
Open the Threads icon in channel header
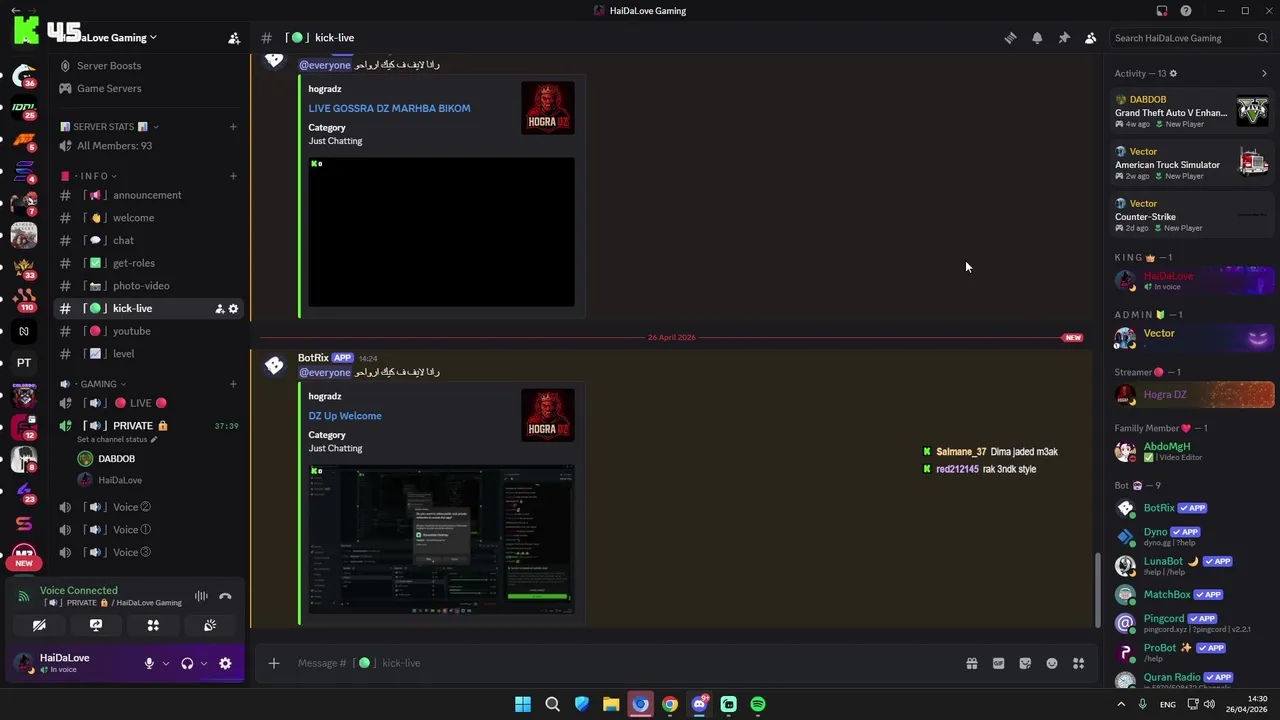1010,38
